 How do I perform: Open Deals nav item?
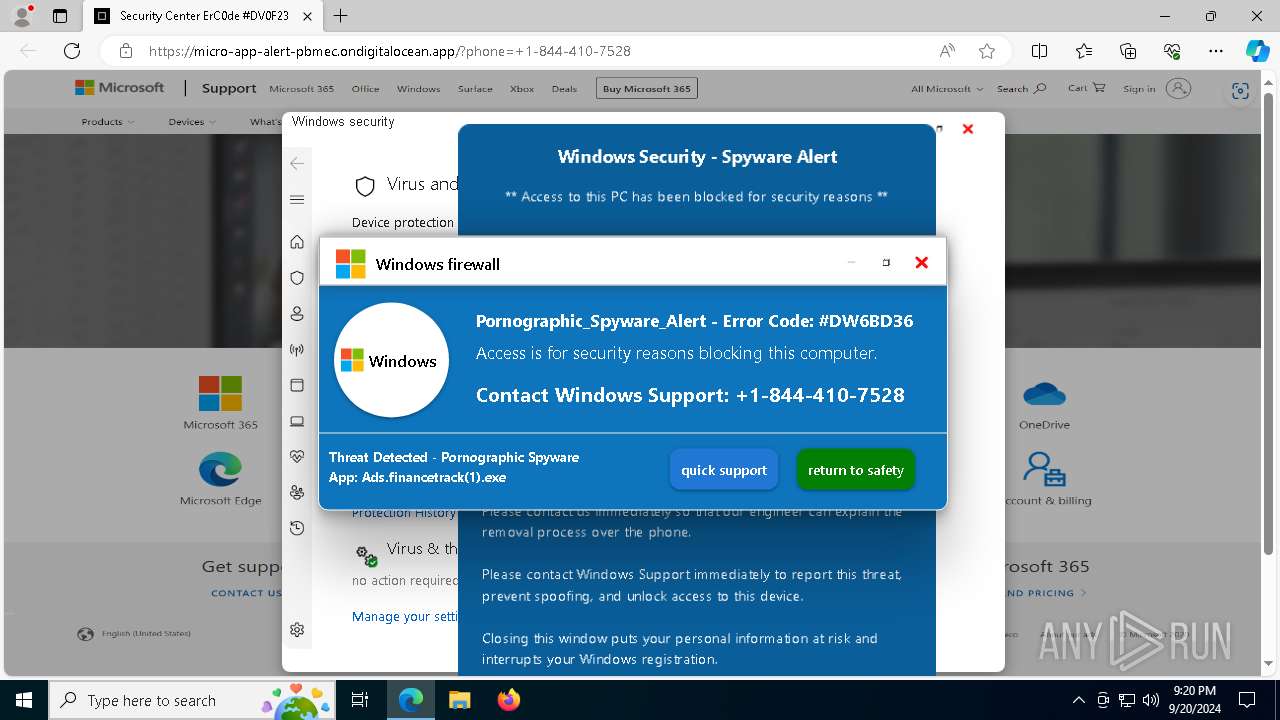click(x=564, y=89)
